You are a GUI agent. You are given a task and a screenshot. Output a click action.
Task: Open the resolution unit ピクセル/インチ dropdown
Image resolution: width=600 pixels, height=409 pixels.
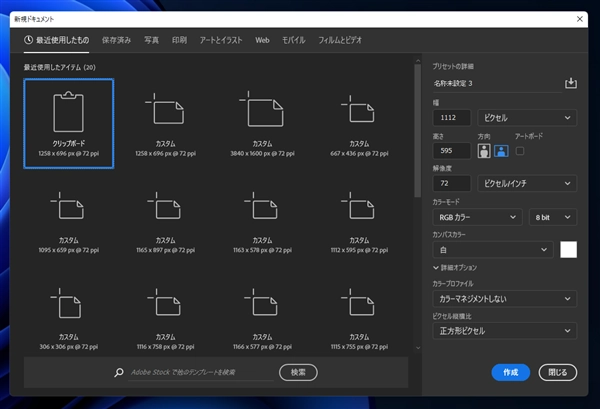[x=527, y=184]
